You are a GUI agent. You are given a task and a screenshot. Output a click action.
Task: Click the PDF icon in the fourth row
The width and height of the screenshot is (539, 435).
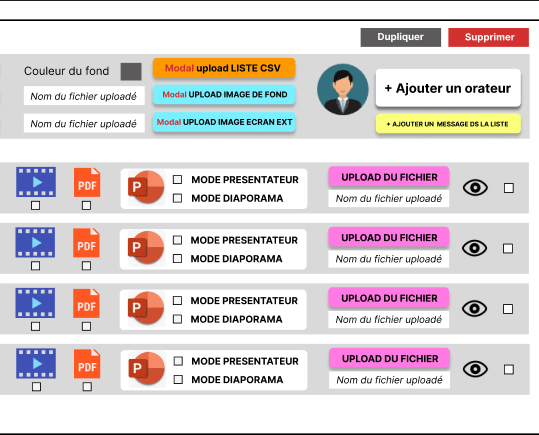(x=87, y=364)
